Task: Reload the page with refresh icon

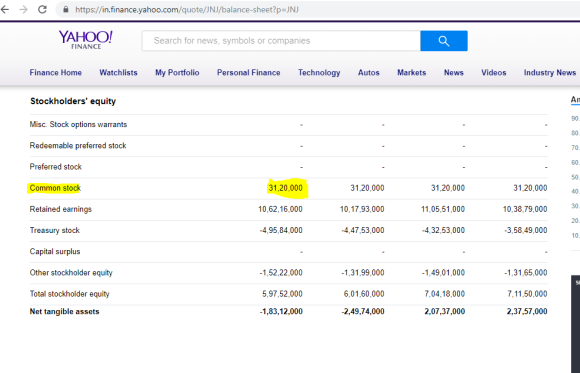Action: (43, 9)
